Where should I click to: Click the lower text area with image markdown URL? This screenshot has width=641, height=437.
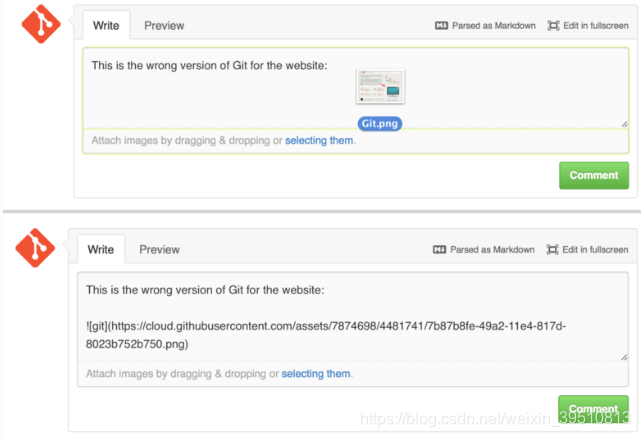(353, 317)
